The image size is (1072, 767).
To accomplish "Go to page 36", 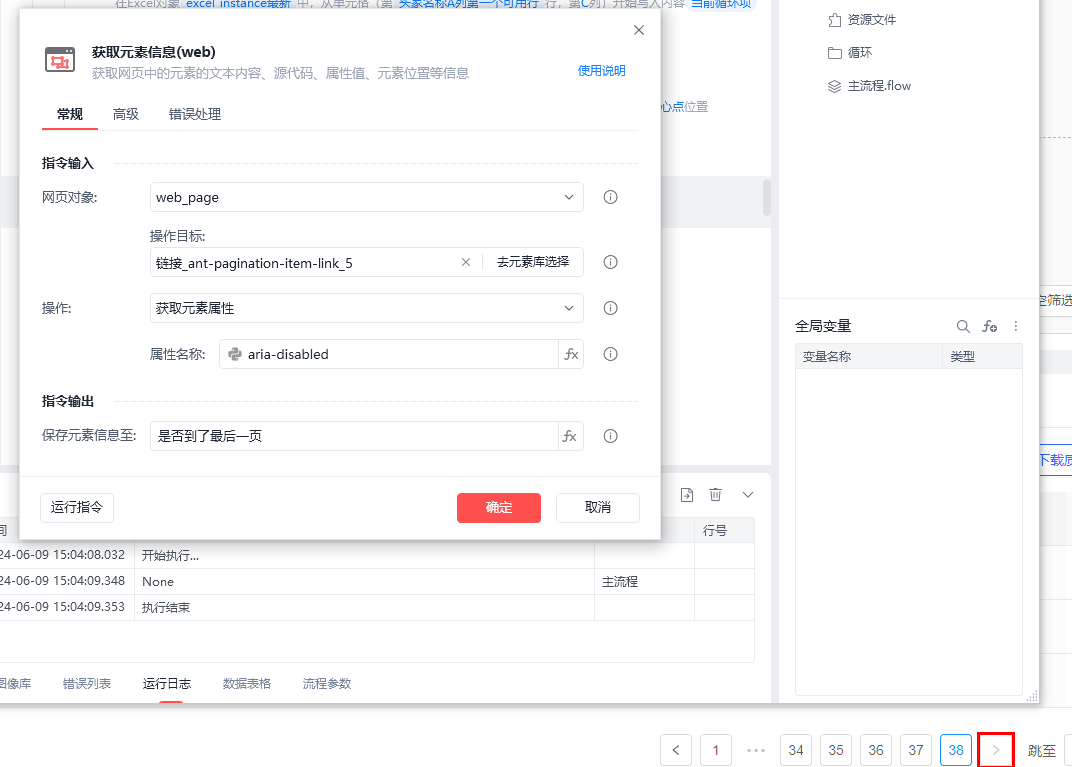I will [876, 750].
